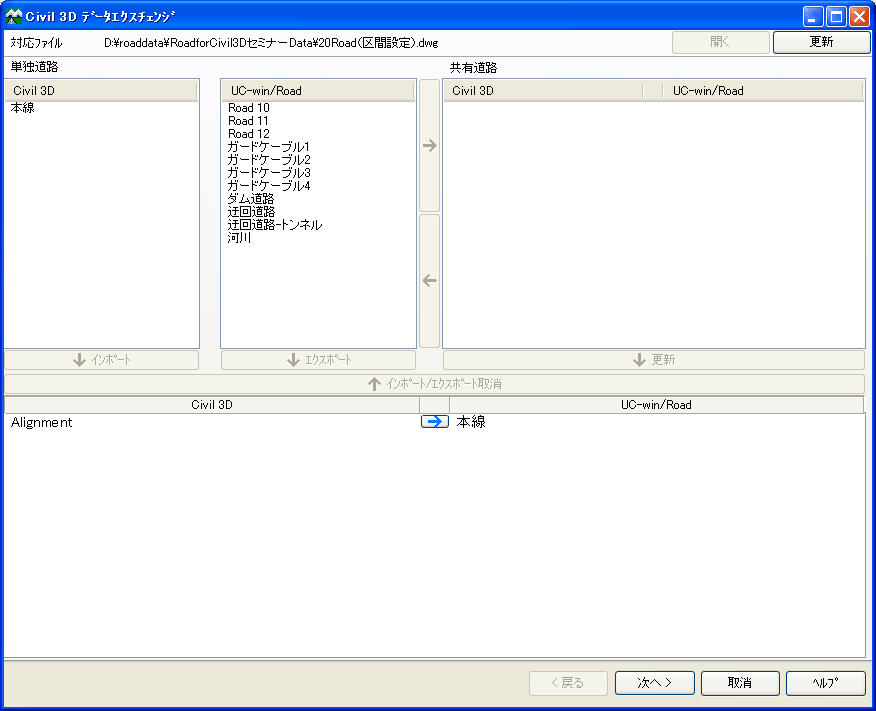
Task: Click the 戻る back button
Action: pyautogui.click(x=568, y=683)
